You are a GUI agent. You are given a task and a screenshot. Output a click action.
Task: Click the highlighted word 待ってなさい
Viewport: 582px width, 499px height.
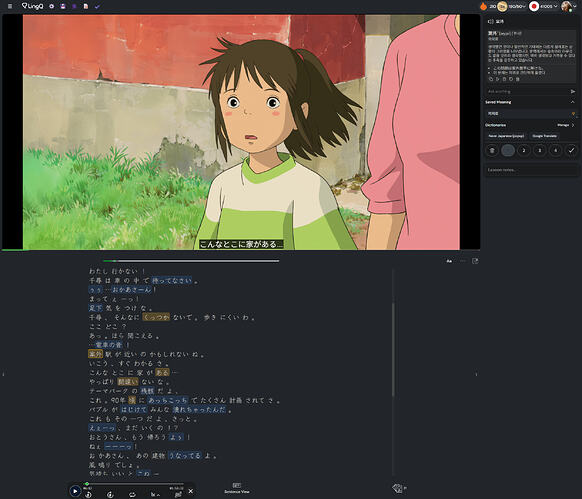click(x=172, y=281)
